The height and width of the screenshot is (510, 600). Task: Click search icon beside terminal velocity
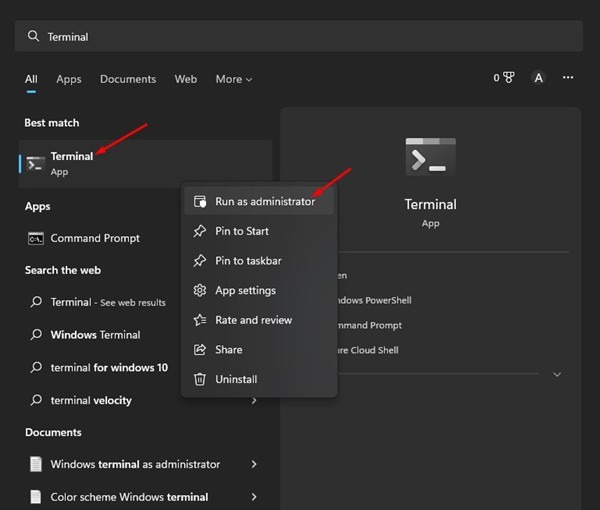(x=36, y=400)
